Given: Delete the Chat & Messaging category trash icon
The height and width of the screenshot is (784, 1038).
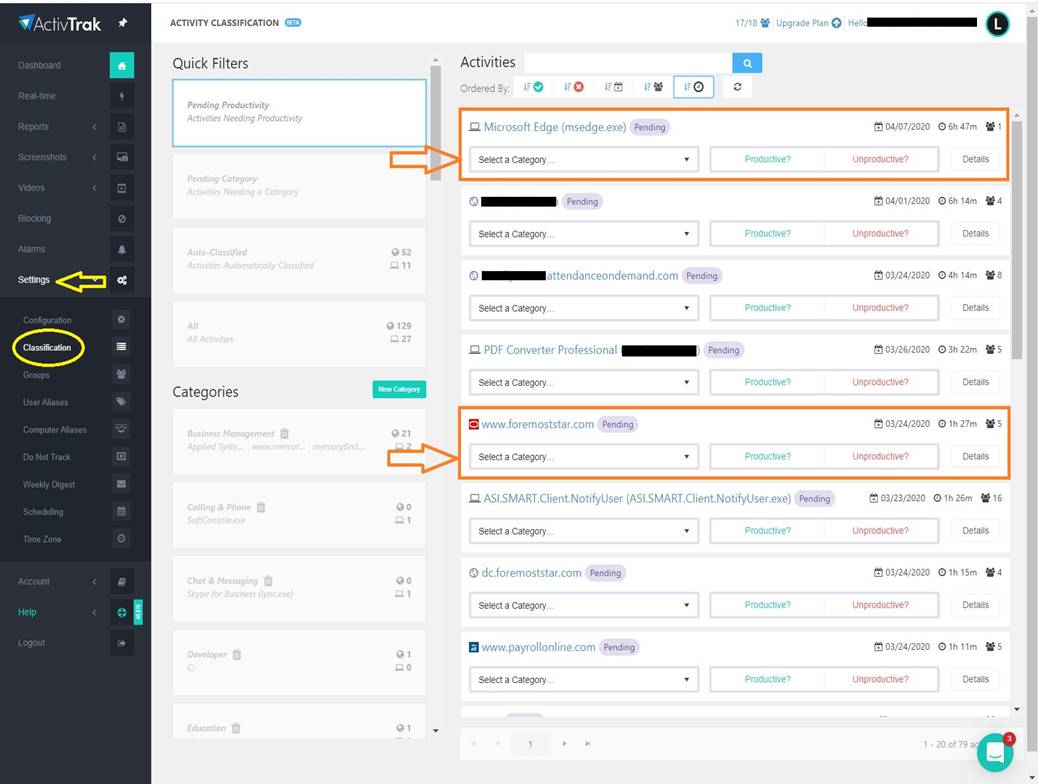Looking at the screenshot, I should coord(268,581).
